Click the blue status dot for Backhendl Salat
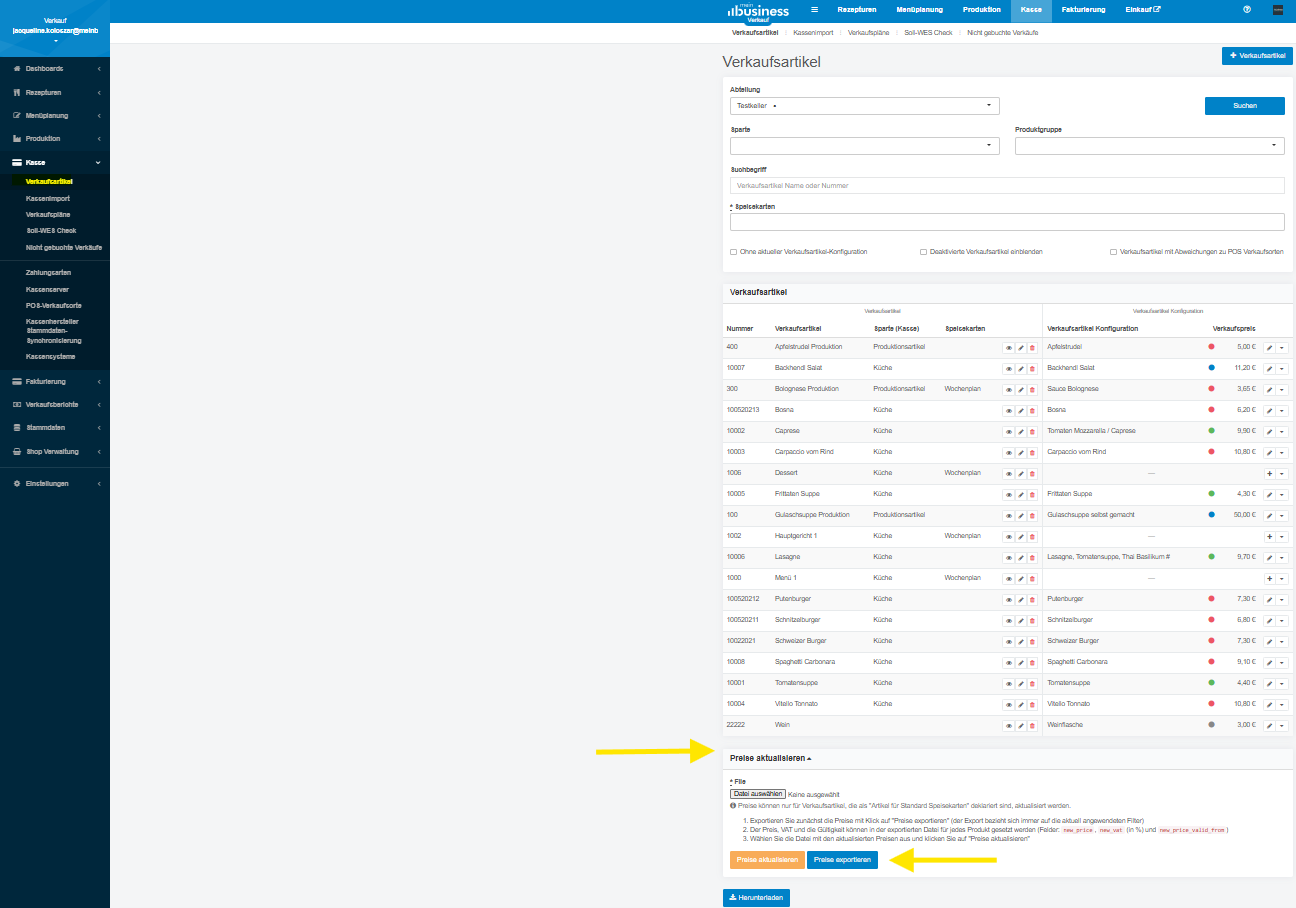Screen dimensions: 1296x908 tap(1212, 368)
